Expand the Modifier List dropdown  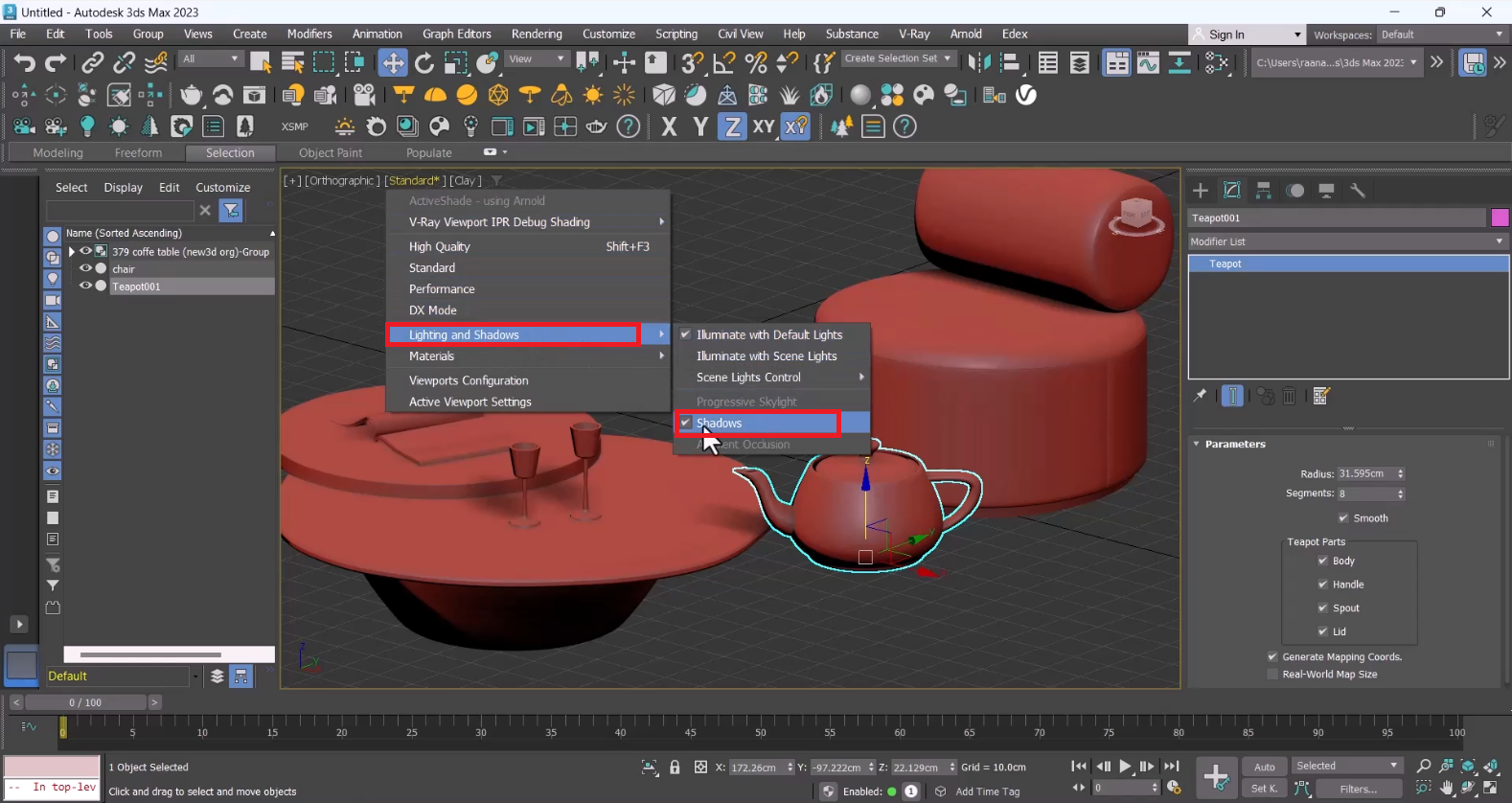pyautogui.click(x=1347, y=241)
